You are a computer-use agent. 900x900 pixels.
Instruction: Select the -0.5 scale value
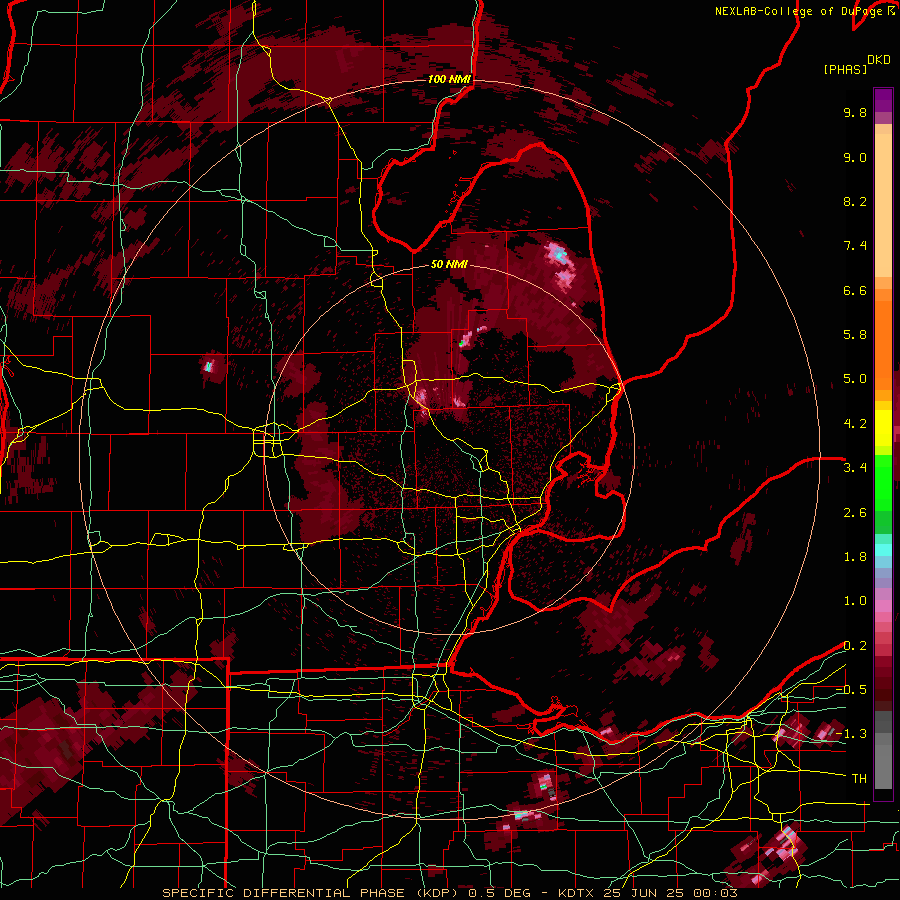(x=851, y=690)
